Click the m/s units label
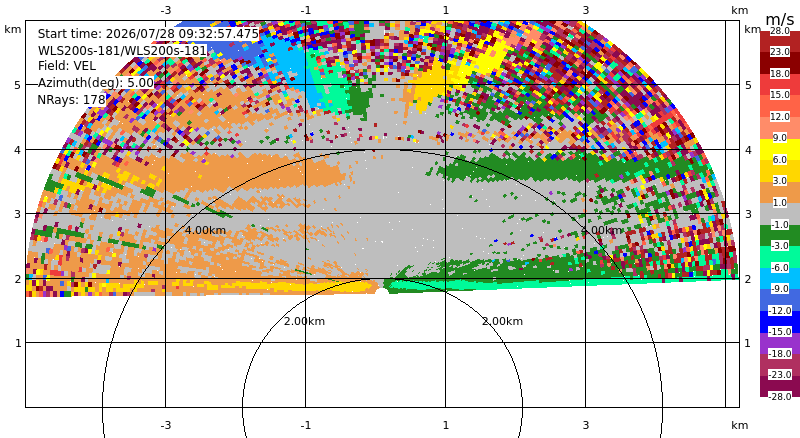Image resolution: width=800 pixels, height=438 pixels. coord(780,19)
